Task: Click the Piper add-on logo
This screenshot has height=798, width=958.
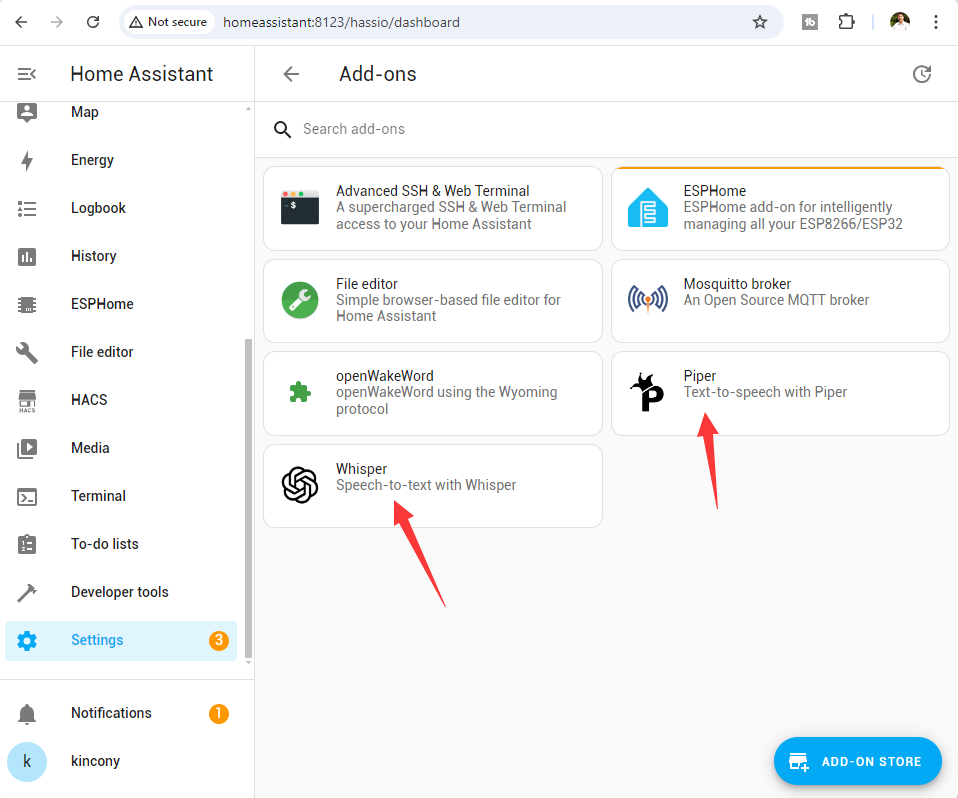Action: [x=647, y=392]
